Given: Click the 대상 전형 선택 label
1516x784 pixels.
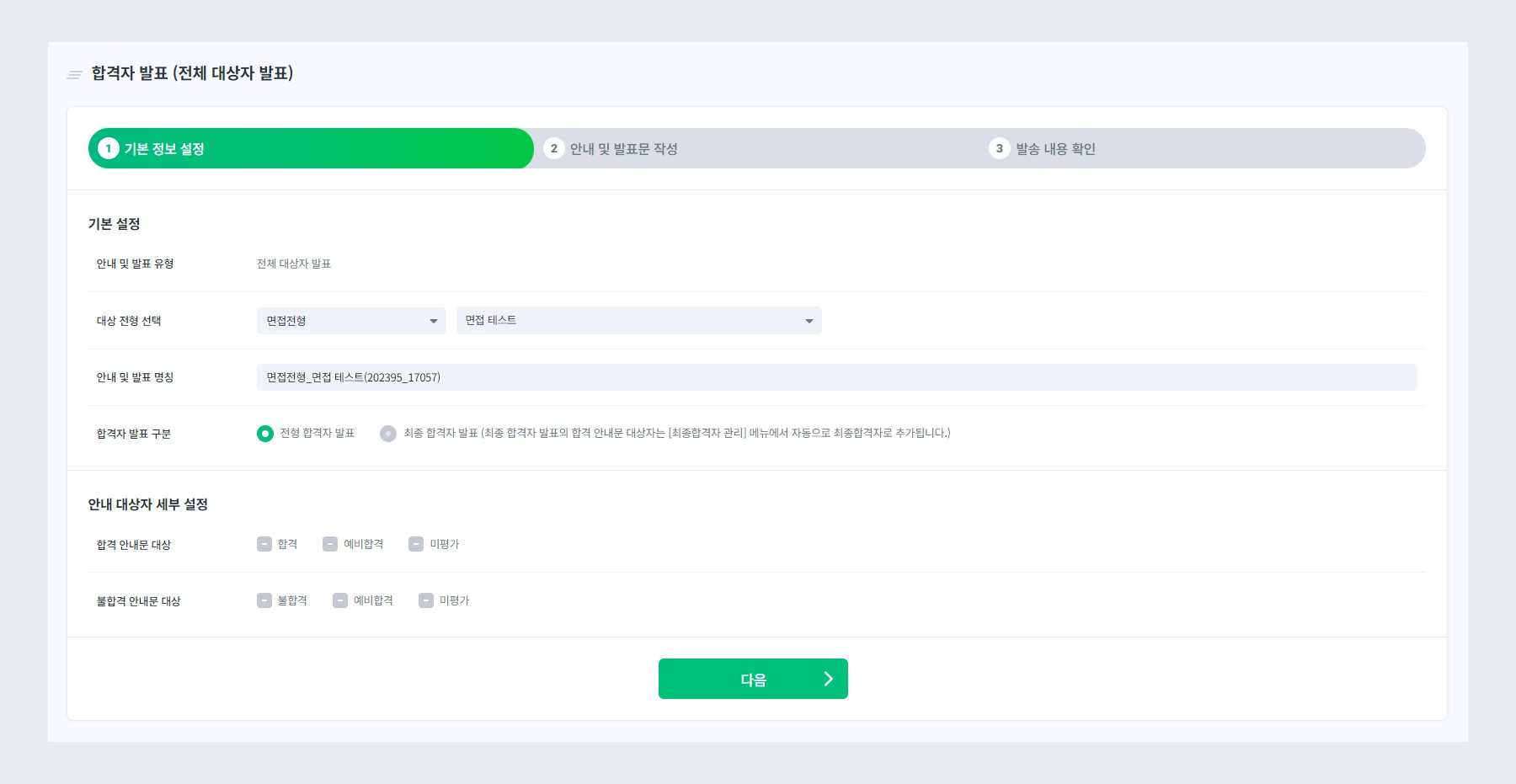Looking at the screenshot, I should pos(129,321).
